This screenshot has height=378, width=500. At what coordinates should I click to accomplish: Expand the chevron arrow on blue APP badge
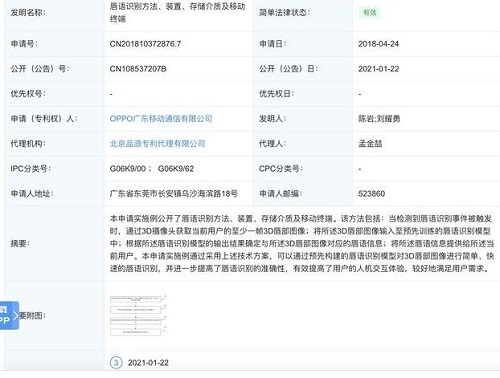point(16,315)
